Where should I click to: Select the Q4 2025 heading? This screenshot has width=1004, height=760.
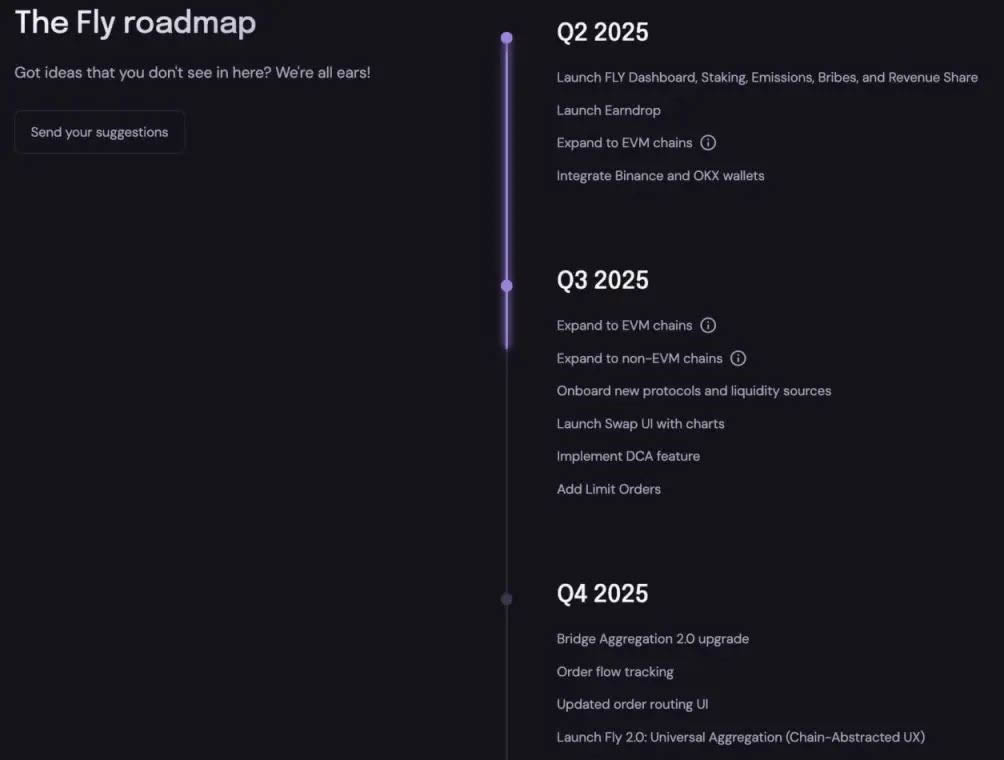(x=602, y=593)
